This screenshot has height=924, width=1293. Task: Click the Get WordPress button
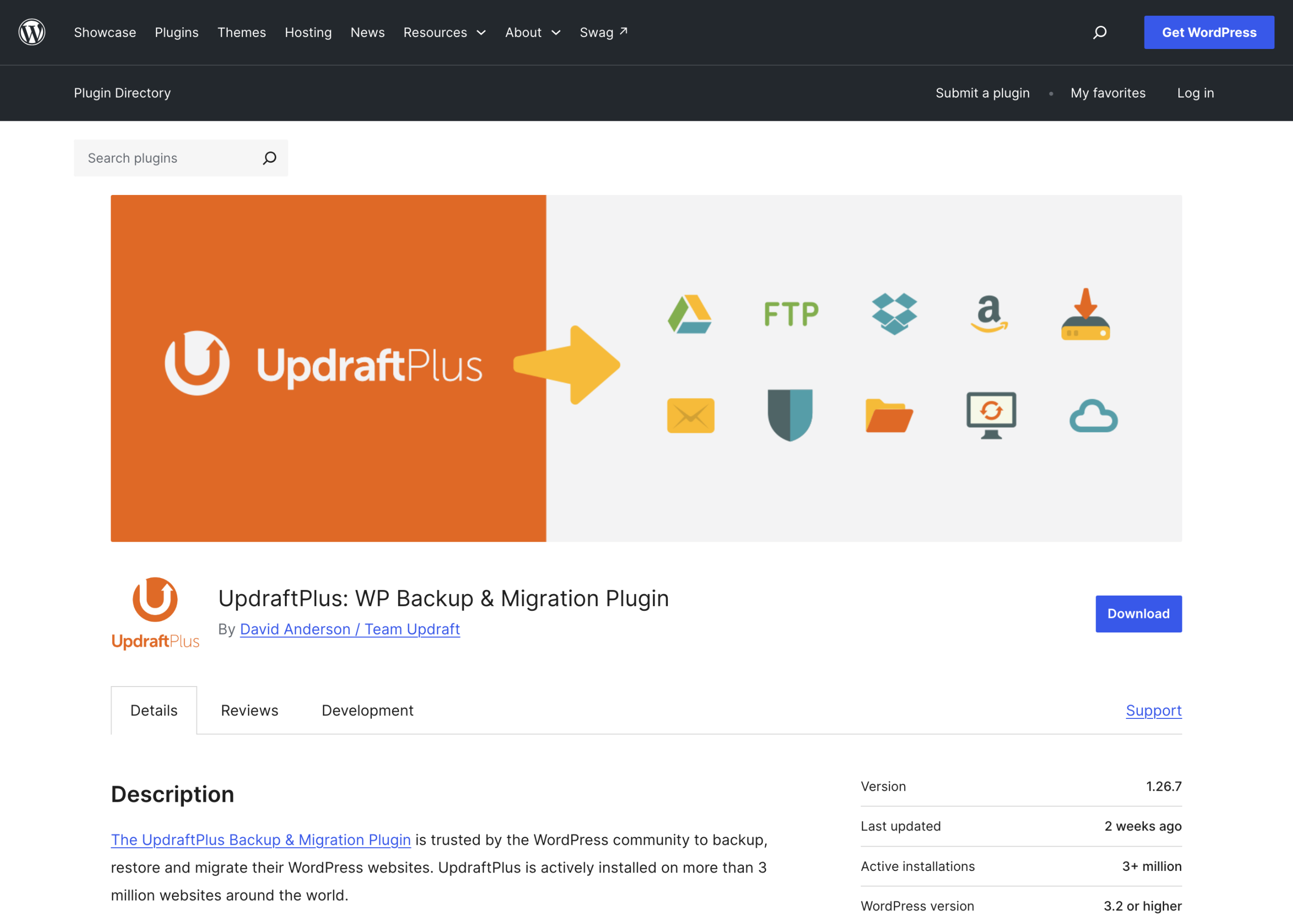(1209, 32)
